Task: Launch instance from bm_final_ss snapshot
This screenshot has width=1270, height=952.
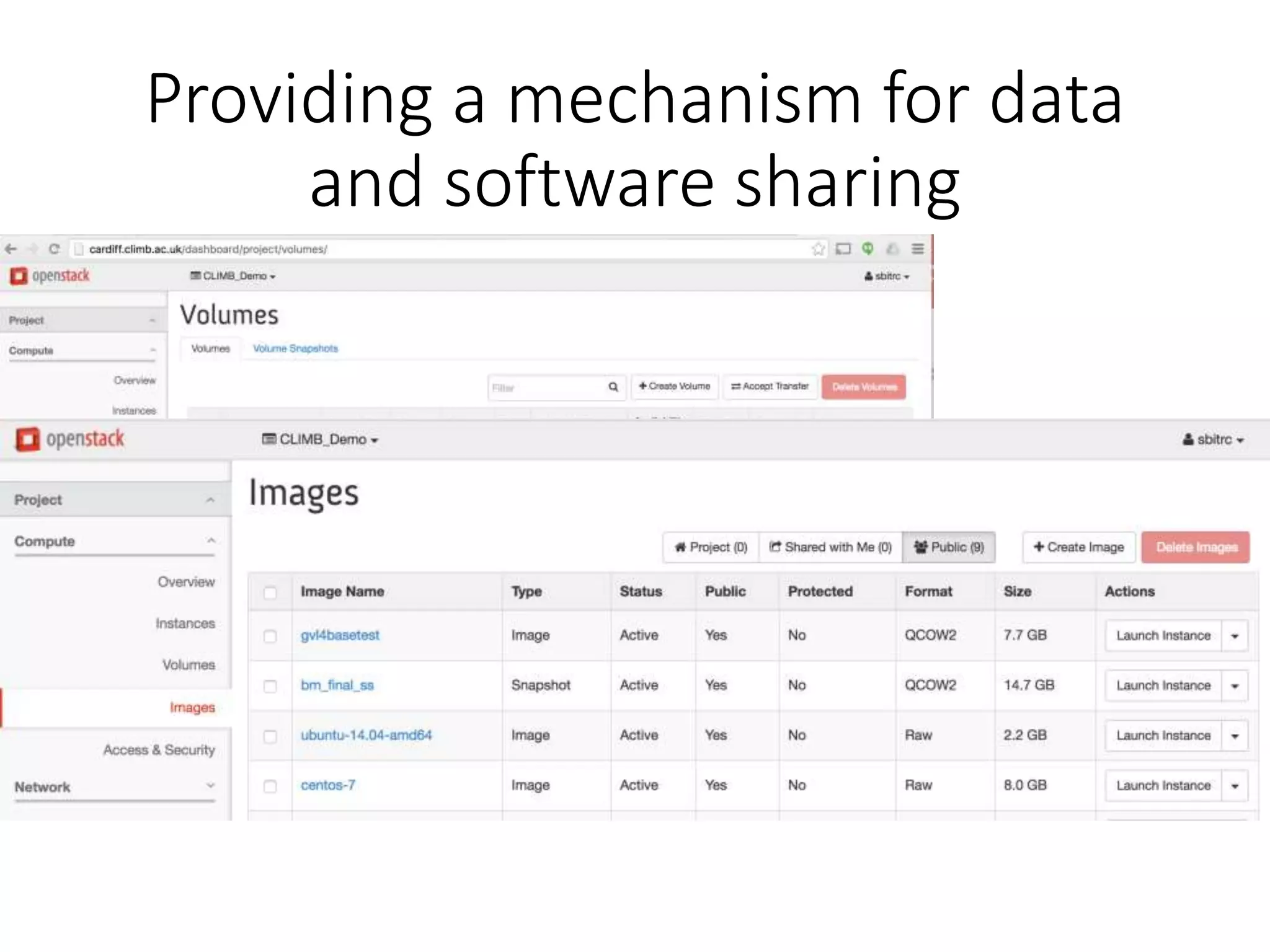Action: [x=1163, y=686]
